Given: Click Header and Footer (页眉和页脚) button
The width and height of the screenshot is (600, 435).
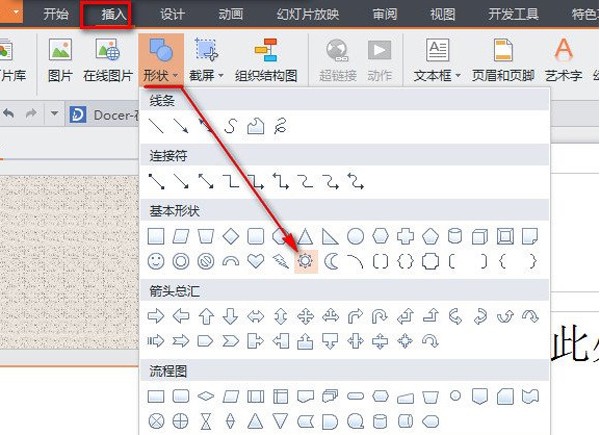Looking at the screenshot, I should [x=505, y=60].
